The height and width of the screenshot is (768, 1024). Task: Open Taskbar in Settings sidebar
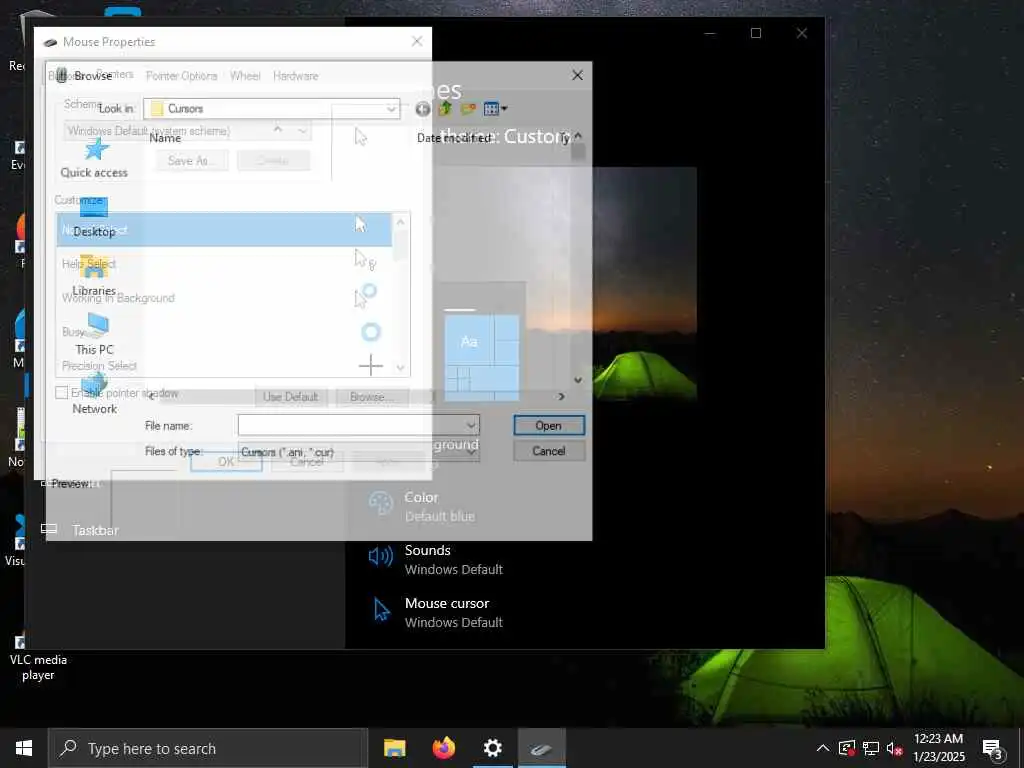[80, 530]
